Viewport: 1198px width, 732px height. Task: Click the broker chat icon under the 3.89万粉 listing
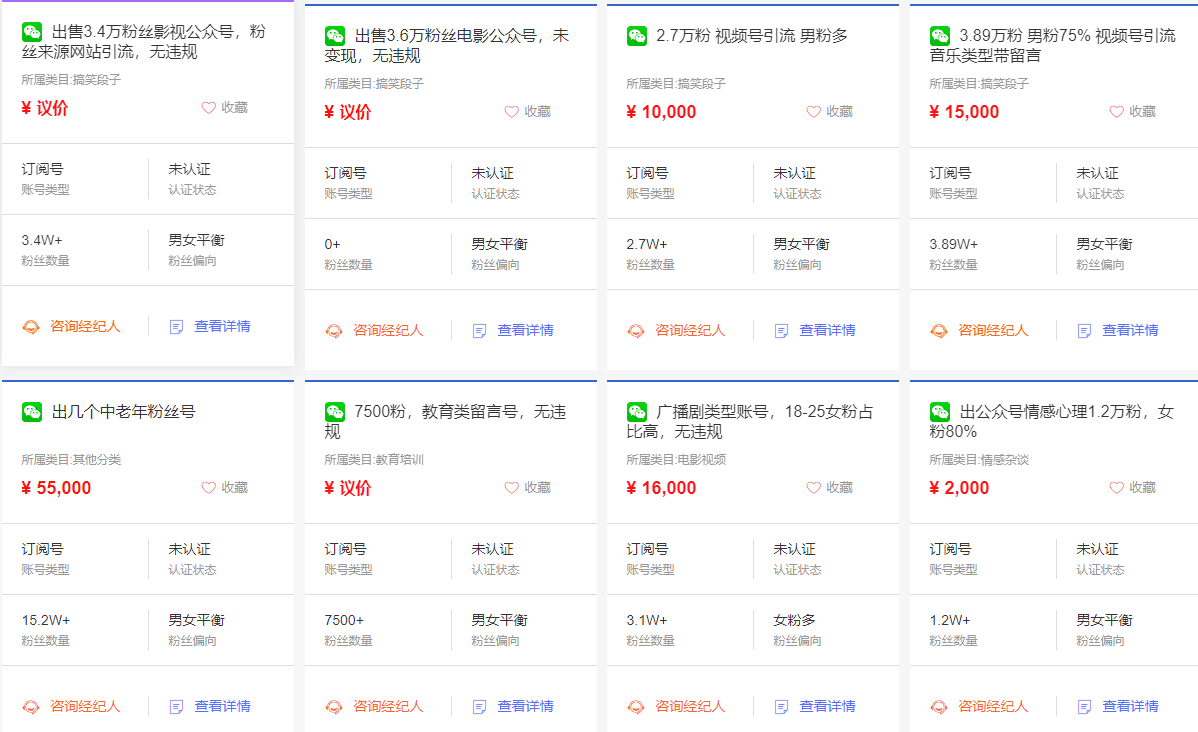coord(937,329)
